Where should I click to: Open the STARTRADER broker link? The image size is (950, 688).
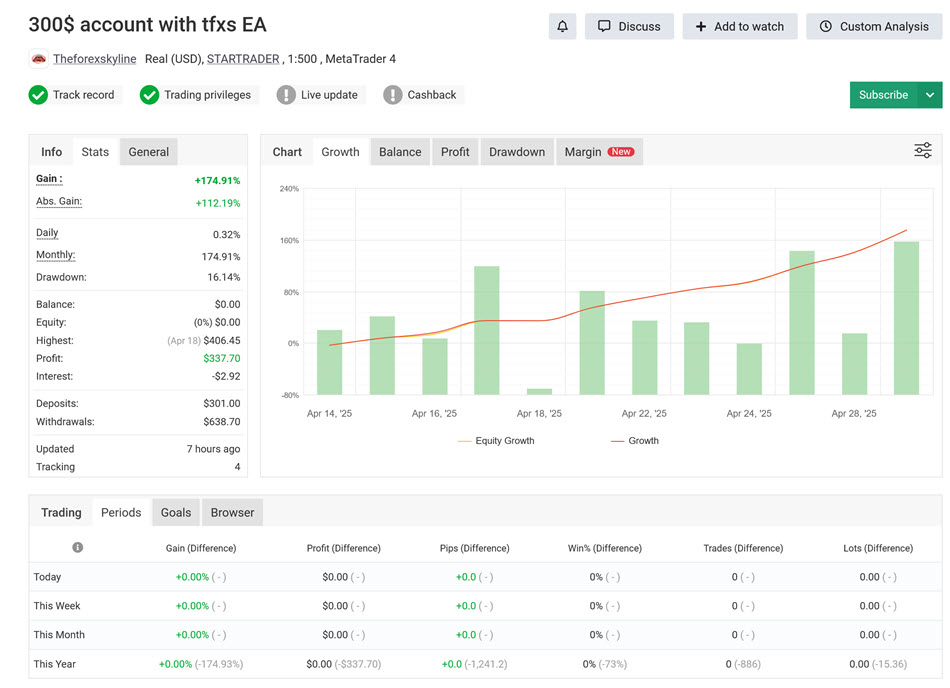[243, 59]
